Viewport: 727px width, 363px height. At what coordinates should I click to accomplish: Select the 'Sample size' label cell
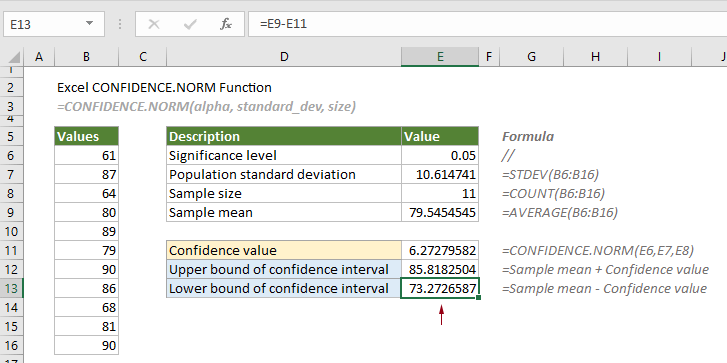click(x=284, y=193)
